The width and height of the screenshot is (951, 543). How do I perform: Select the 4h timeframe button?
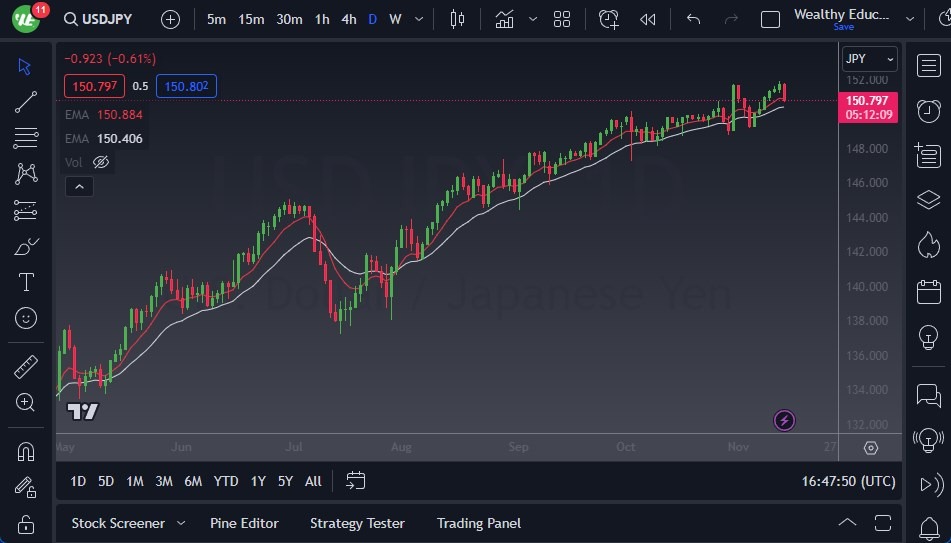pos(348,19)
